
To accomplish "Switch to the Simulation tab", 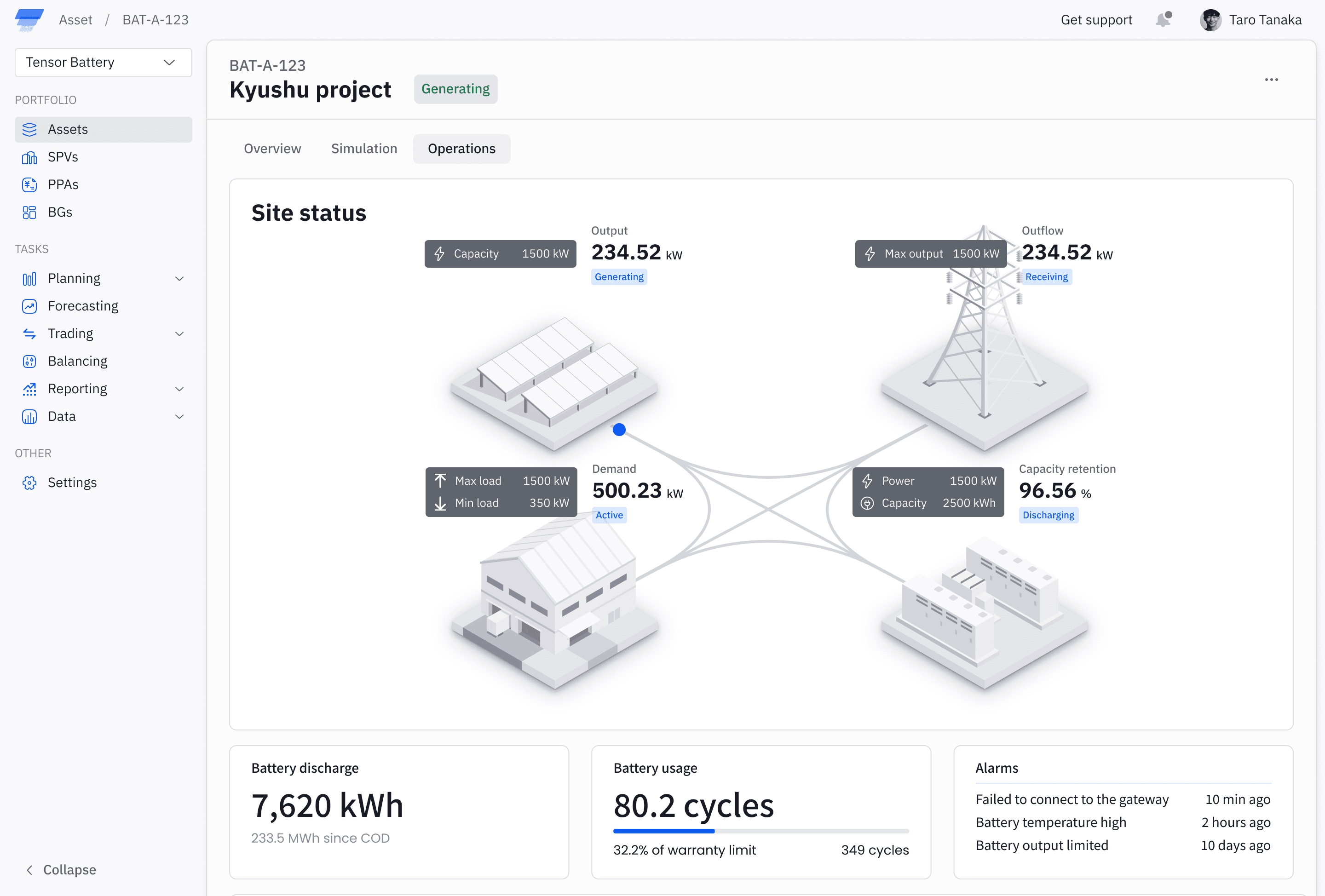I will 364,149.
